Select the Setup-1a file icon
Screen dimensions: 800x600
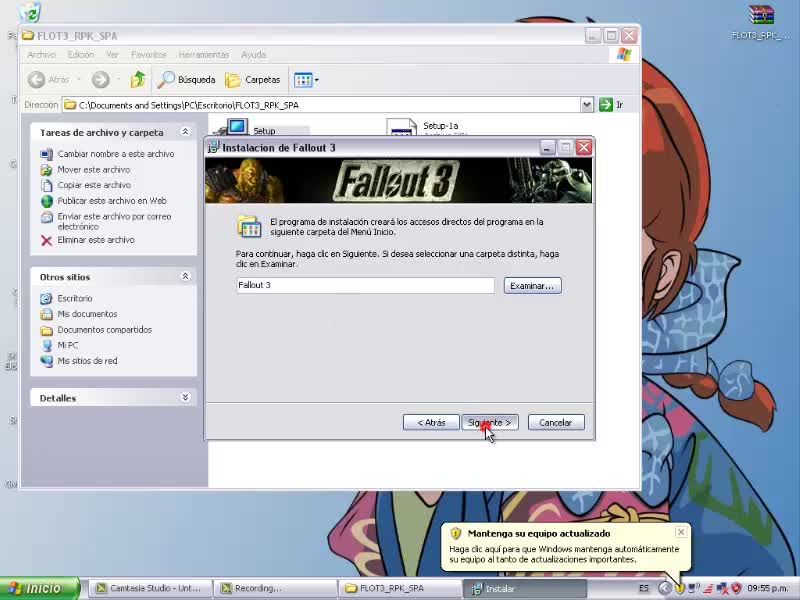coord(402,128)
